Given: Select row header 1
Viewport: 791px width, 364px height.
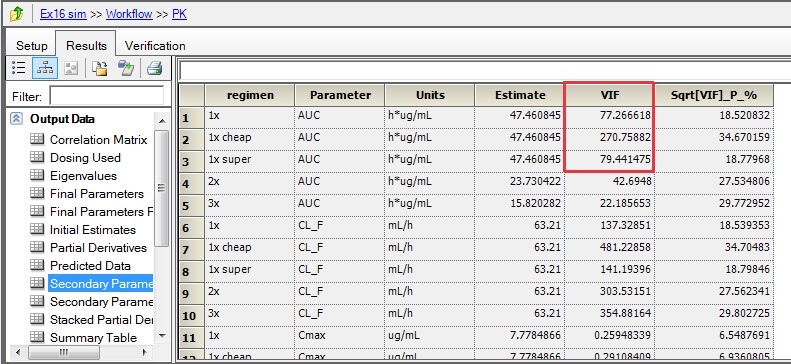Looking at the screenshot, I should point(192,117).
